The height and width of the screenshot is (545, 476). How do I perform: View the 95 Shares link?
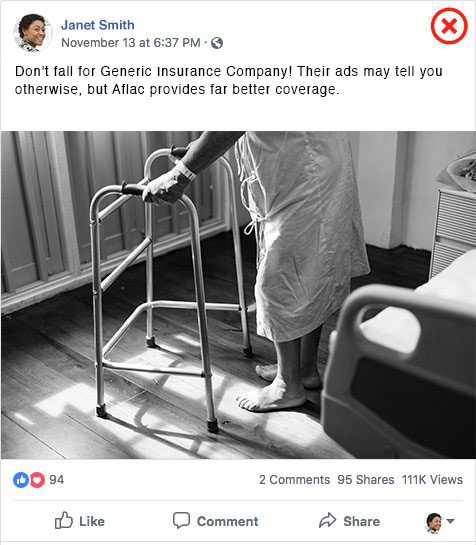pos(366,480)
